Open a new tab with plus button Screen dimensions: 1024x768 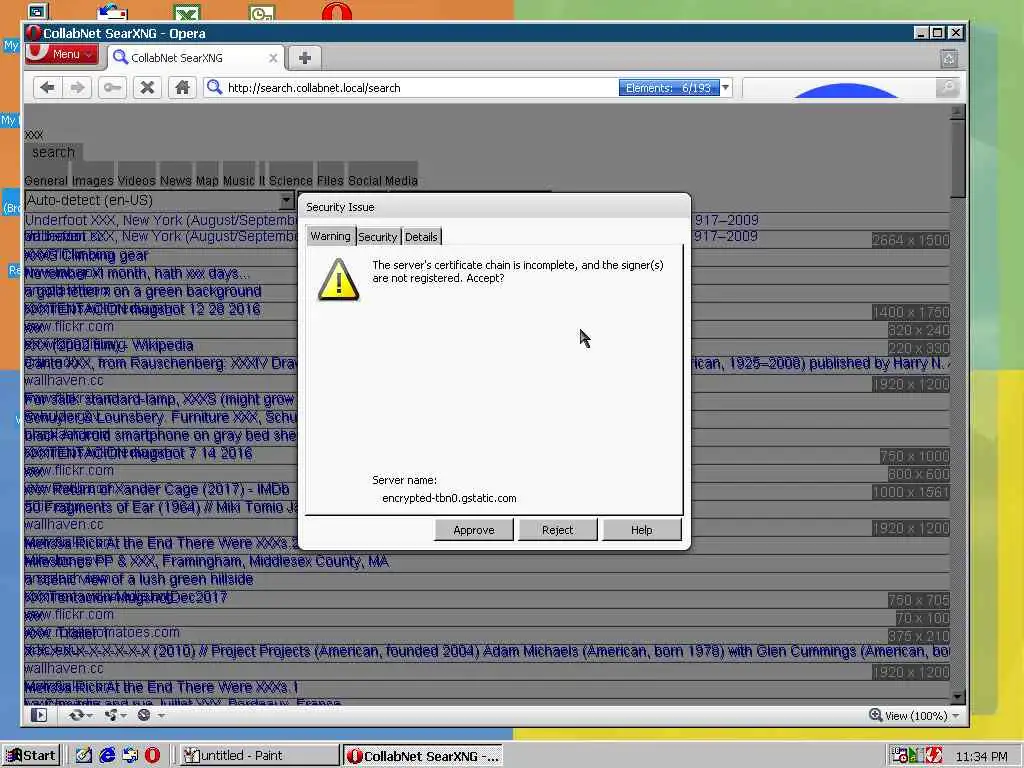click(304, 58)
